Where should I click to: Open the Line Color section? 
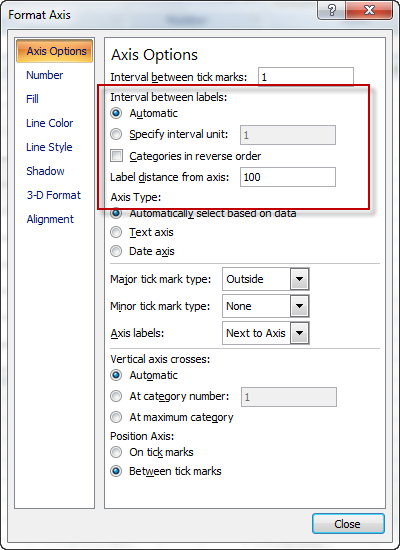pyautogui.click(x=49, y=123)
